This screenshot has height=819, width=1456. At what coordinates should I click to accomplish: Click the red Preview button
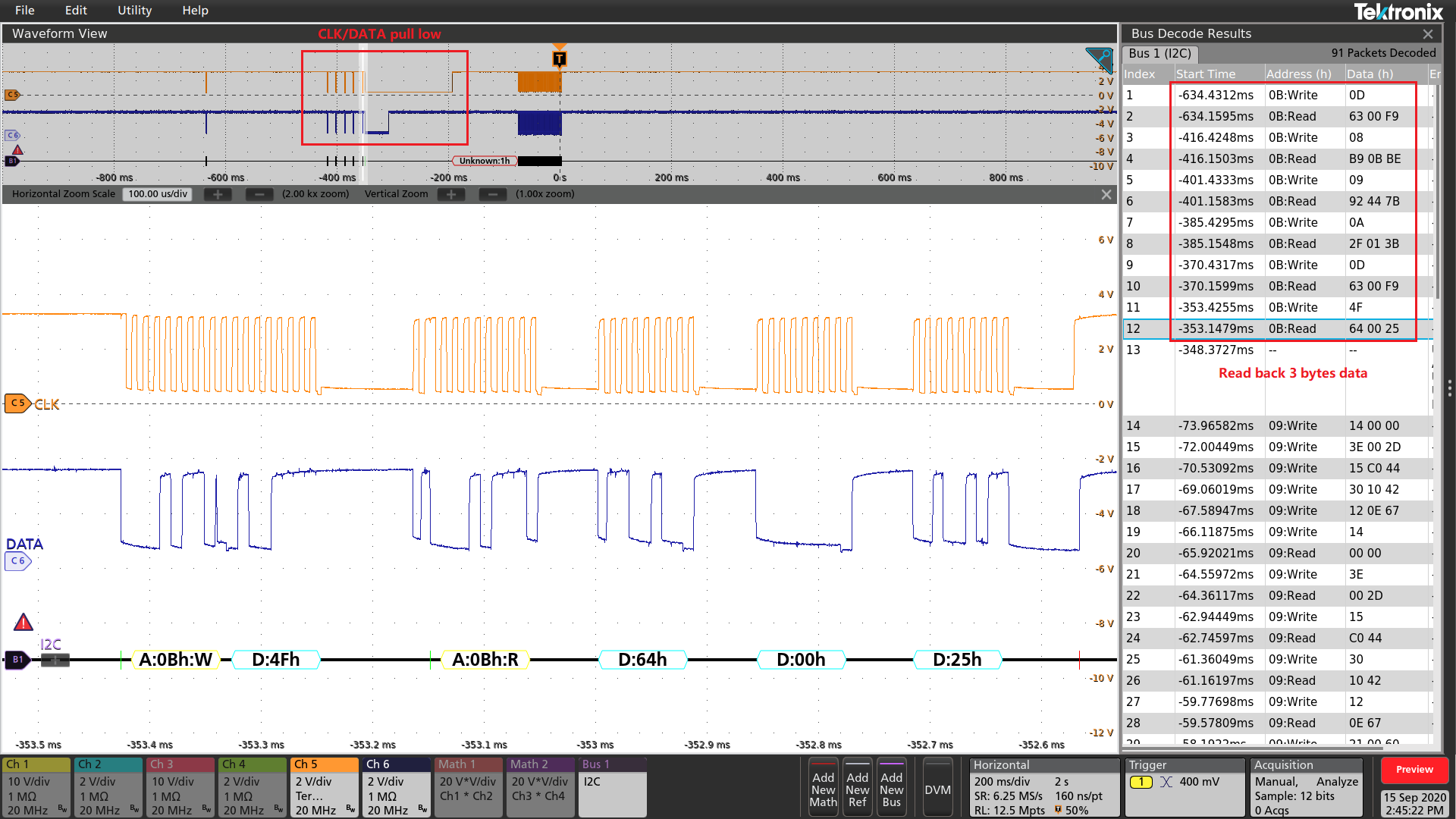point(1414,770)
